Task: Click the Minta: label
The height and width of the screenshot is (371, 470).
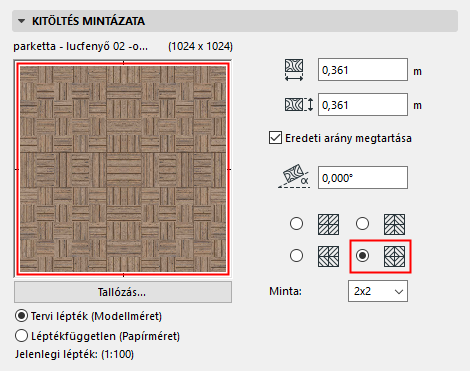Action: 285,291
